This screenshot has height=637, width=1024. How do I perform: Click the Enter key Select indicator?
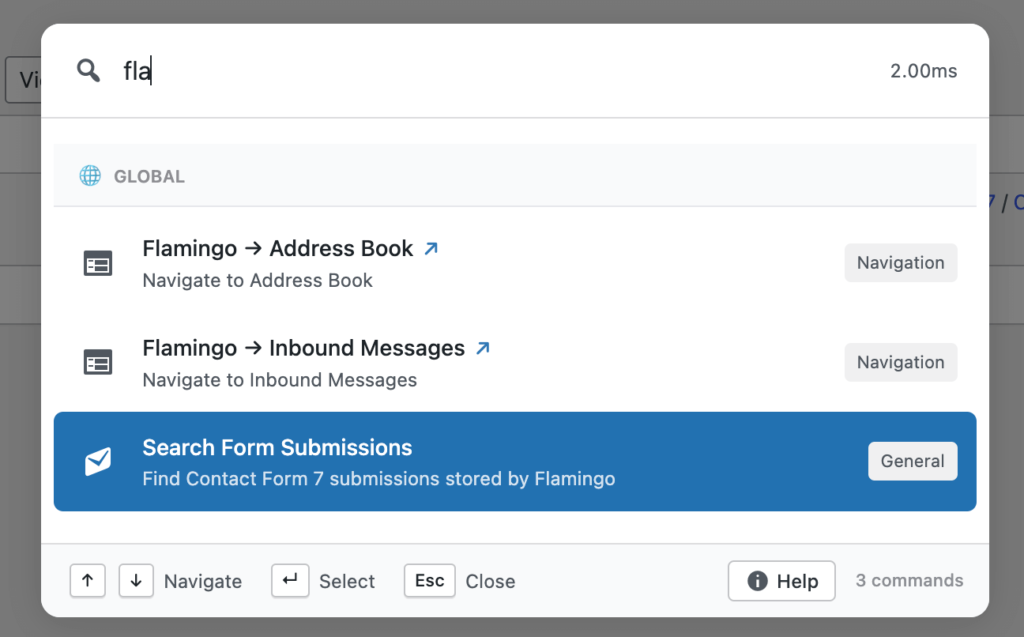tap(290, 581)
